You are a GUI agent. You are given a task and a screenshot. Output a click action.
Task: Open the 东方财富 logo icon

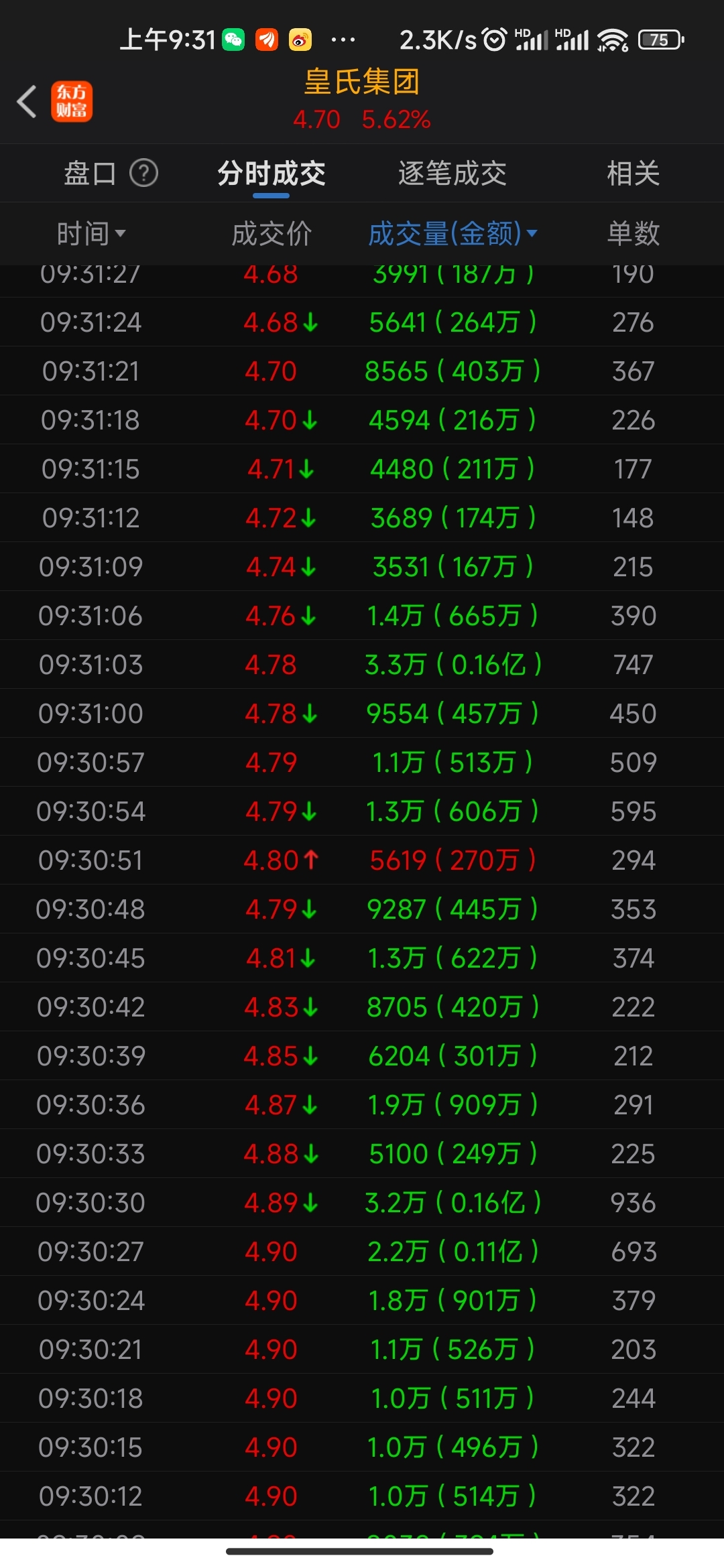click(x=72, y=102)
